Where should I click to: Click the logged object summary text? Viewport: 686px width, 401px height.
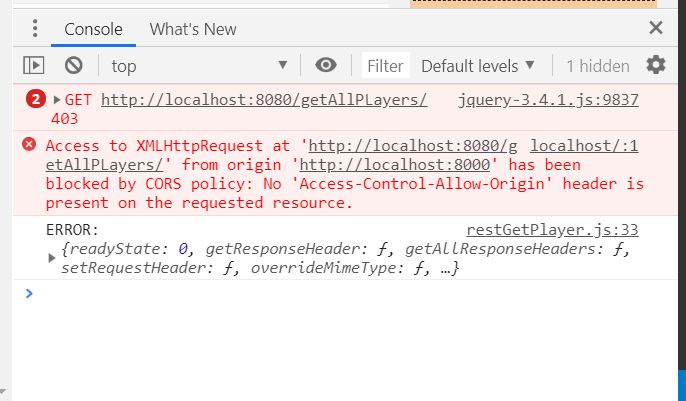tap(346, 258)
